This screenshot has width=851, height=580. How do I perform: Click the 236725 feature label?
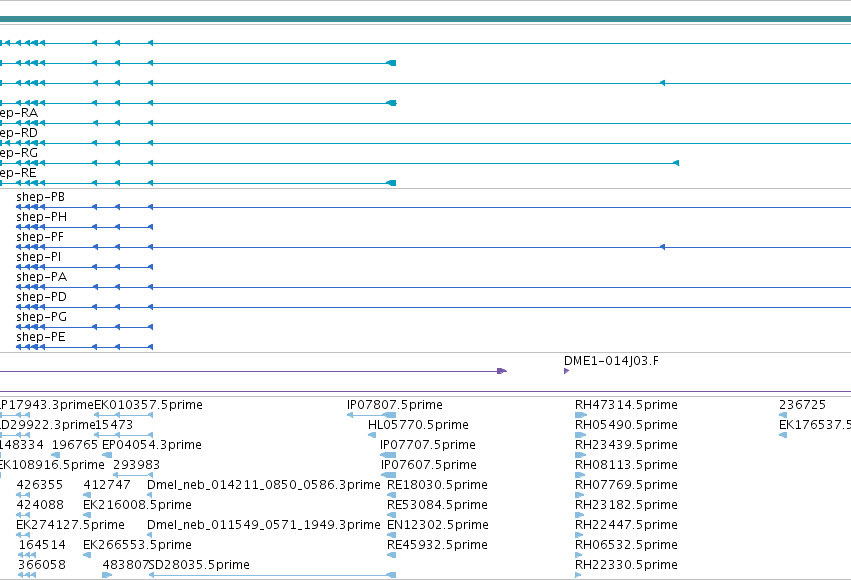(x=802, y=405)
